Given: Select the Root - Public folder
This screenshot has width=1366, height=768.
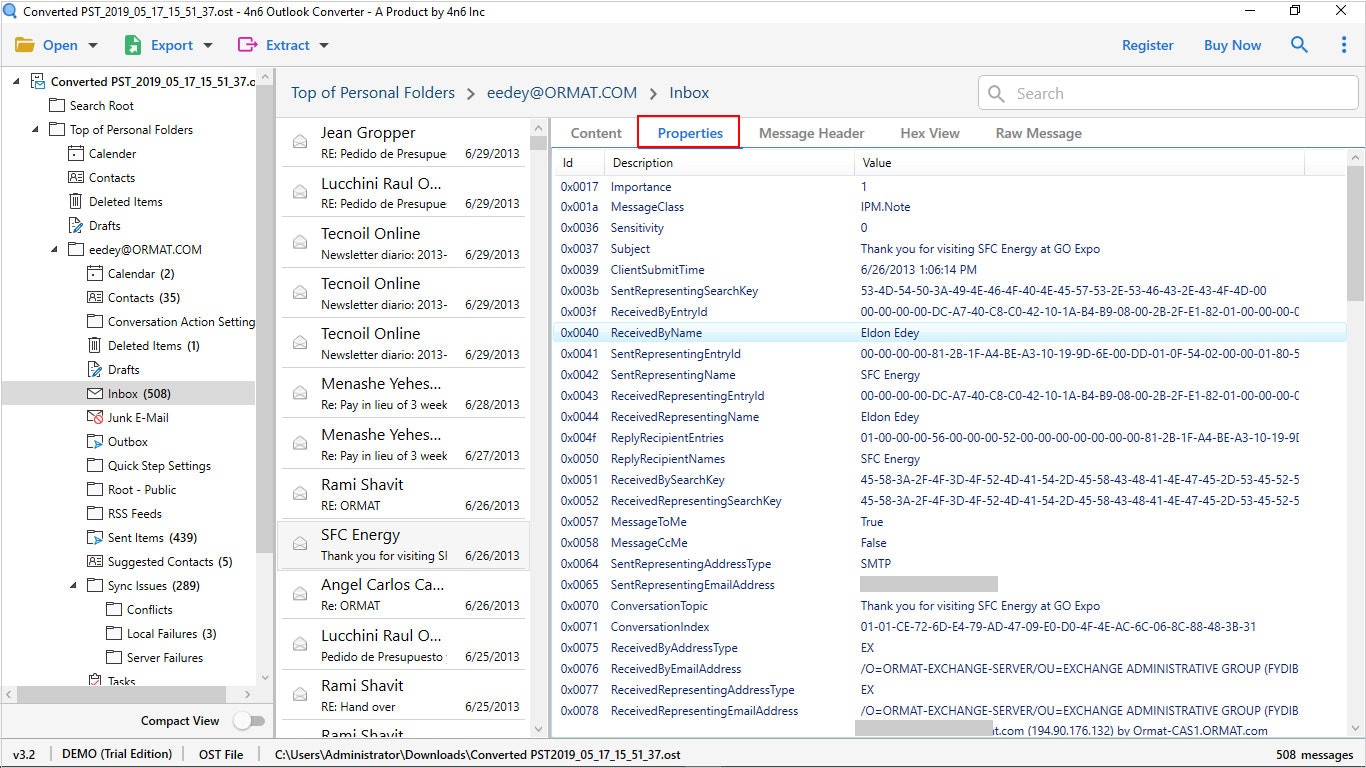Looking at the screenshot, I should [x=142, y=490].
